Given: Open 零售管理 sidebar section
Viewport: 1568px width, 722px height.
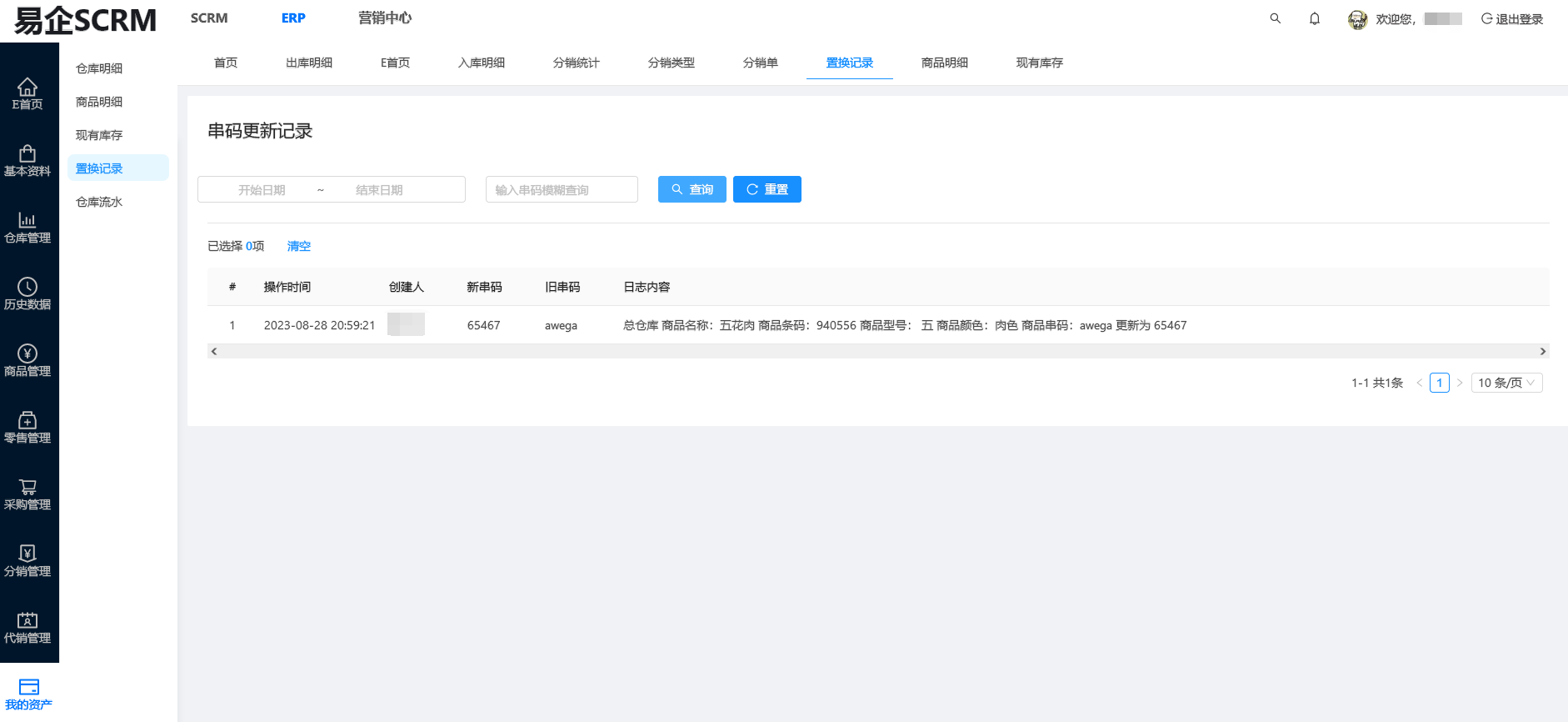Looking at the screenshot, I should [x=27, y=427].
